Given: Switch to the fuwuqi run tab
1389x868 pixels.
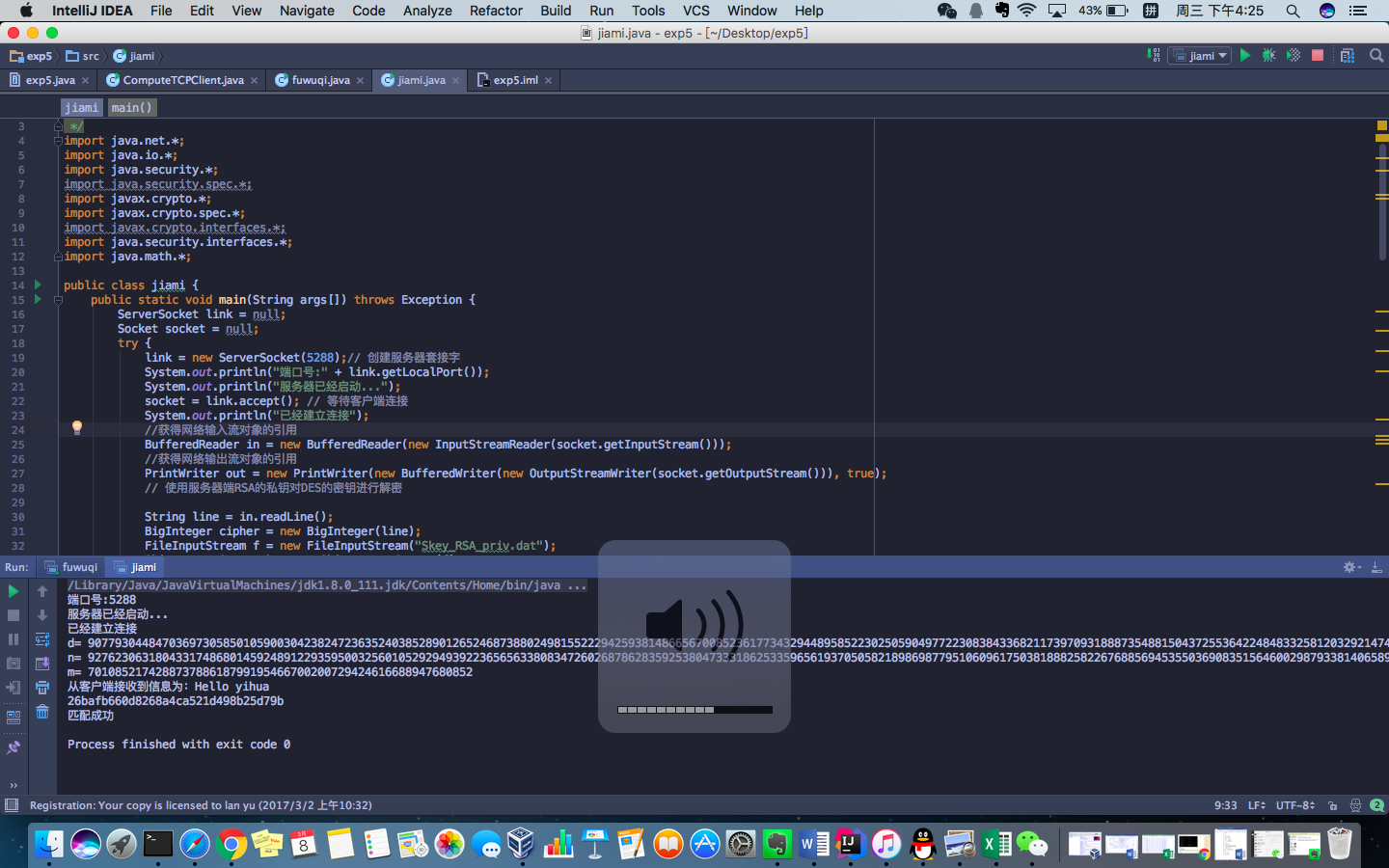Looking at the screenshot, I should click(71, 567).
